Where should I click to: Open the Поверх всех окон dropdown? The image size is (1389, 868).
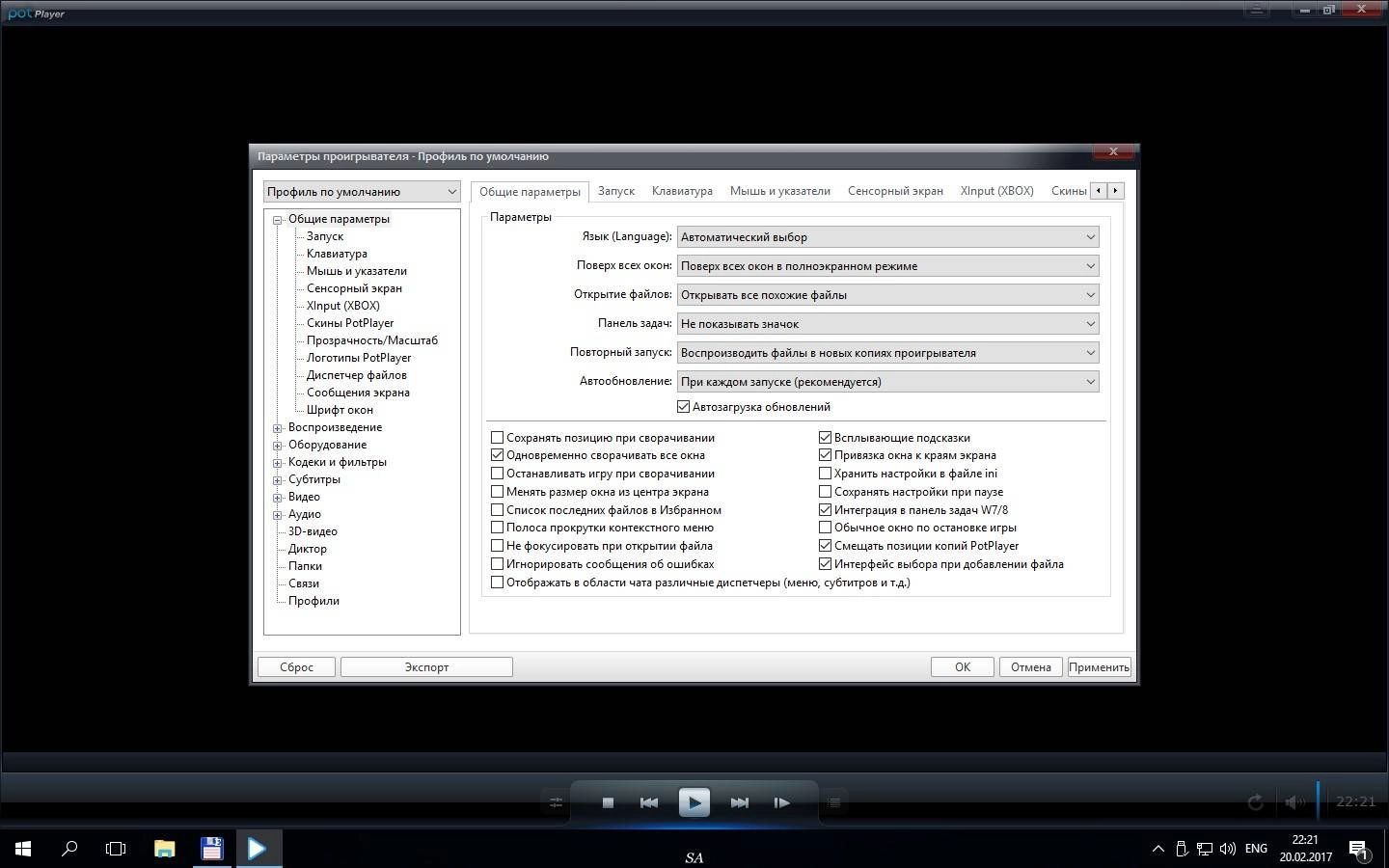[887, 266]
